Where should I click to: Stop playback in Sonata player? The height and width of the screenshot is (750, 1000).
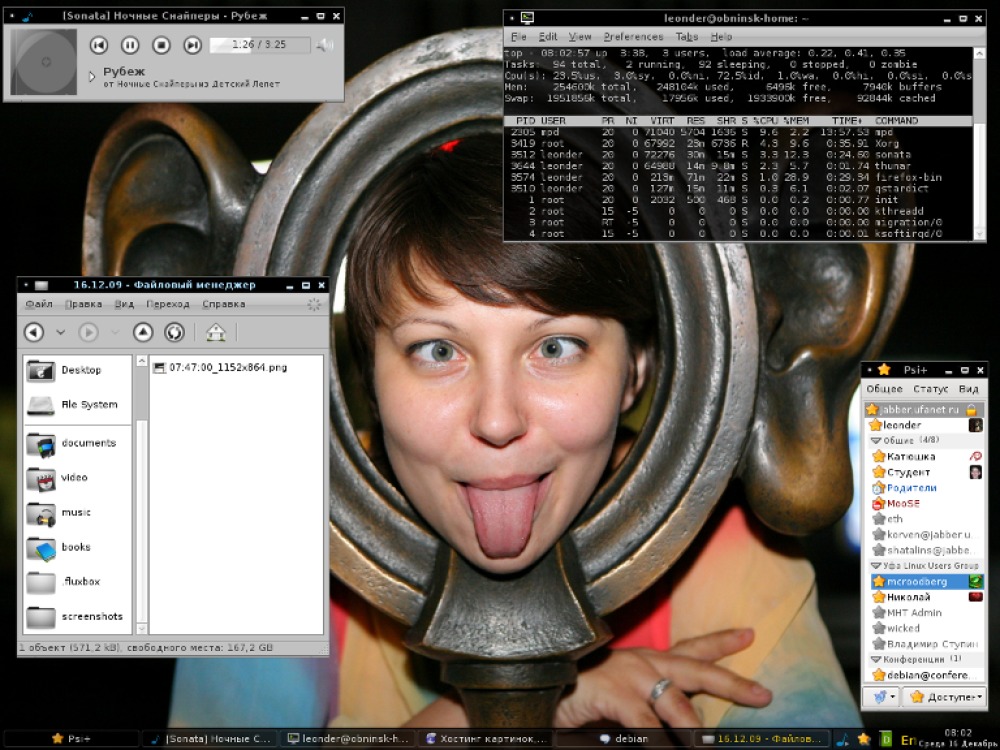coord(161,45)
